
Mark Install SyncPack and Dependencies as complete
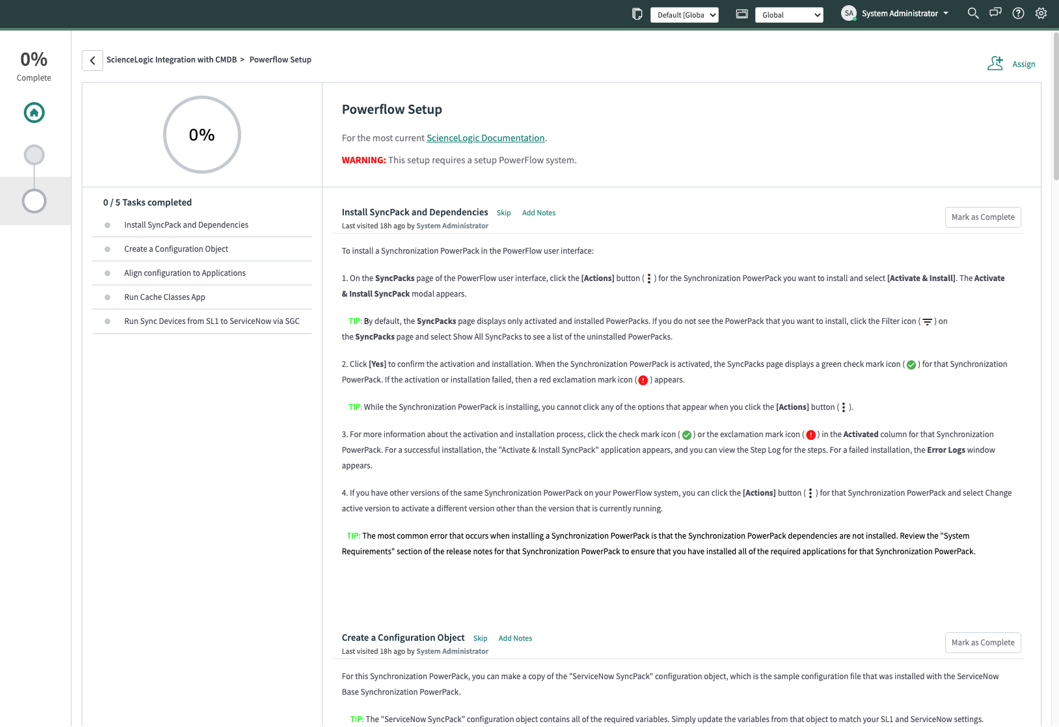[x=983, y=217]
